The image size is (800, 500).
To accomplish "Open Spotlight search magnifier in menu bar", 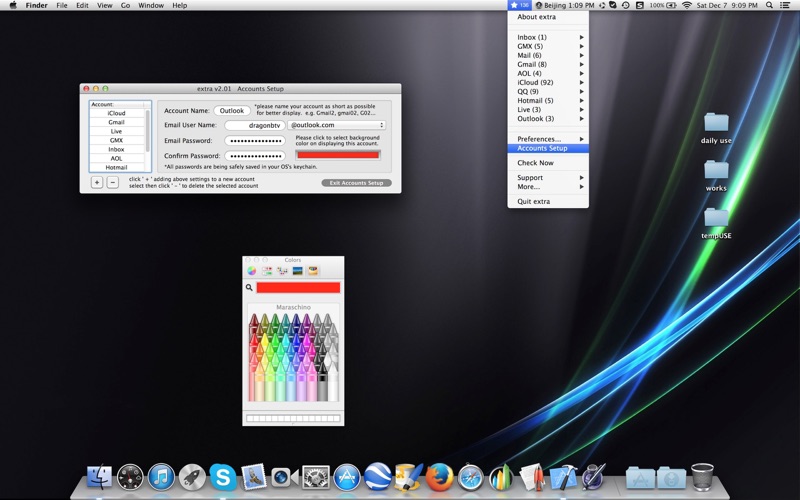I will [769, 5].
